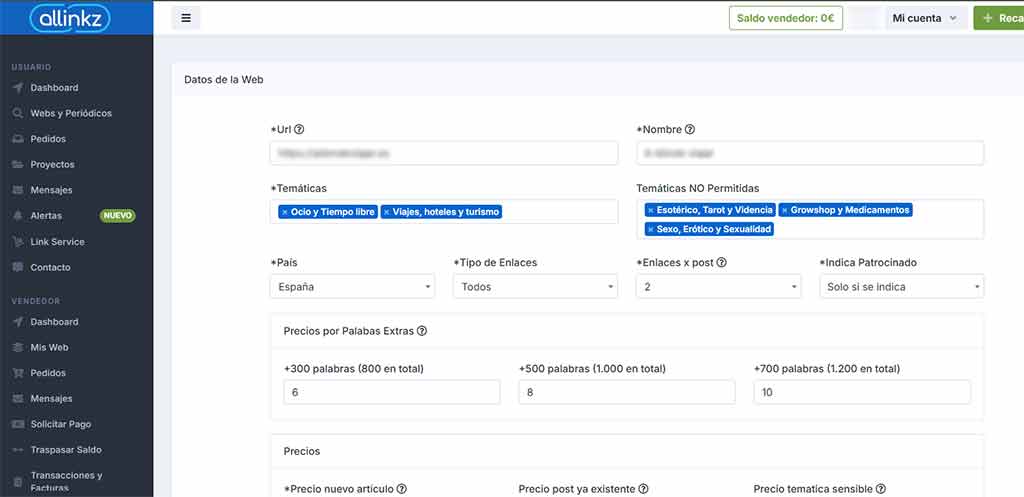Open Alertas from the sidebar
Viewport: 1024px width, 497px height.
point(46,216)
